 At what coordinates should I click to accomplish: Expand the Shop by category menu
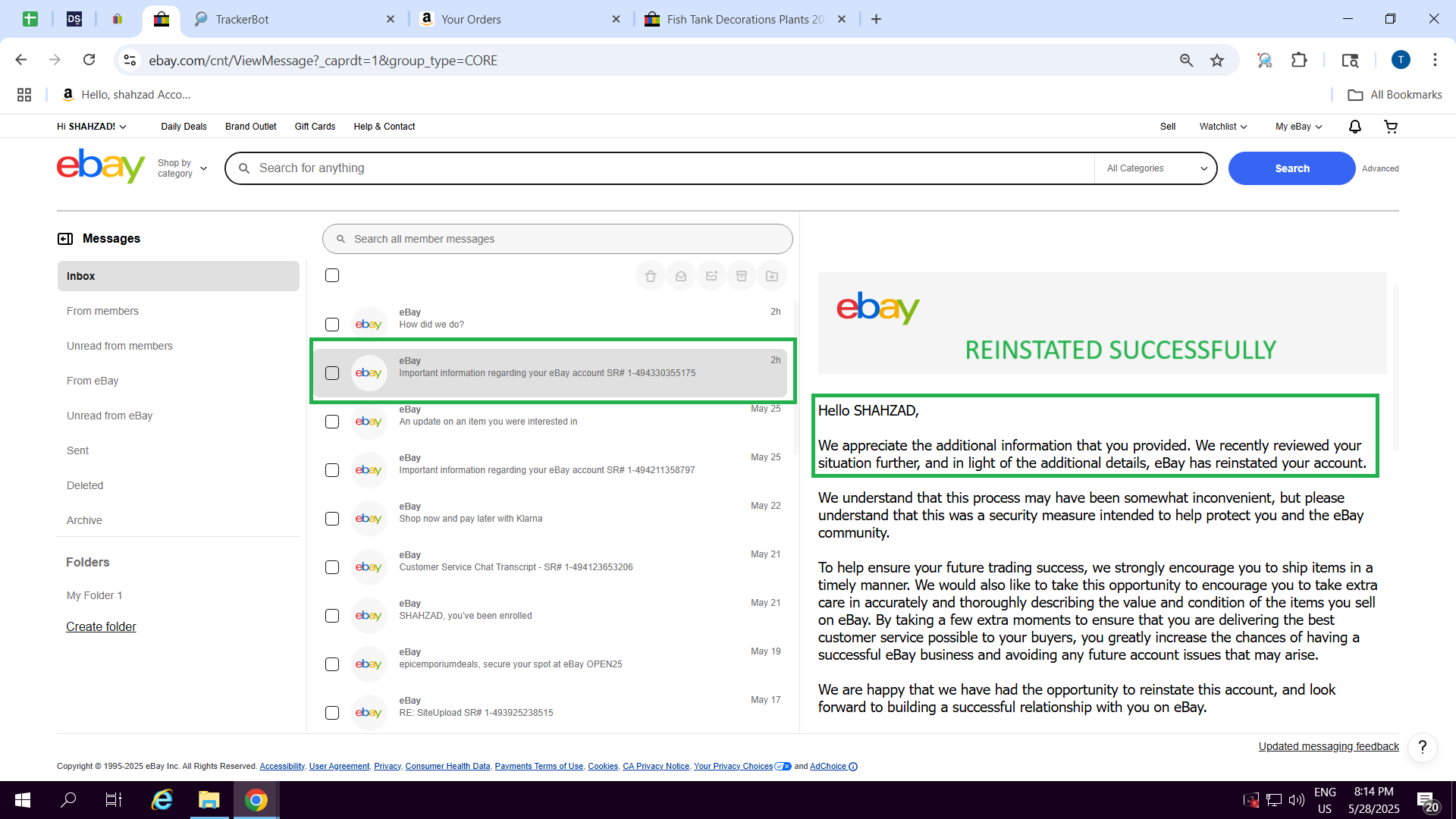tap(182, 168)
